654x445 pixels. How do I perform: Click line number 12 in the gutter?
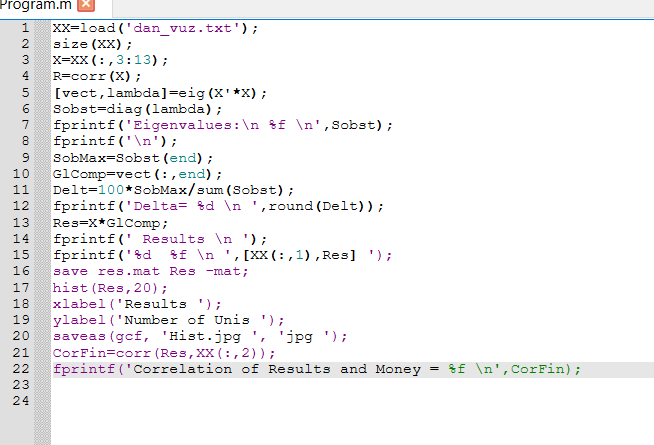click(x=20, y=206)
